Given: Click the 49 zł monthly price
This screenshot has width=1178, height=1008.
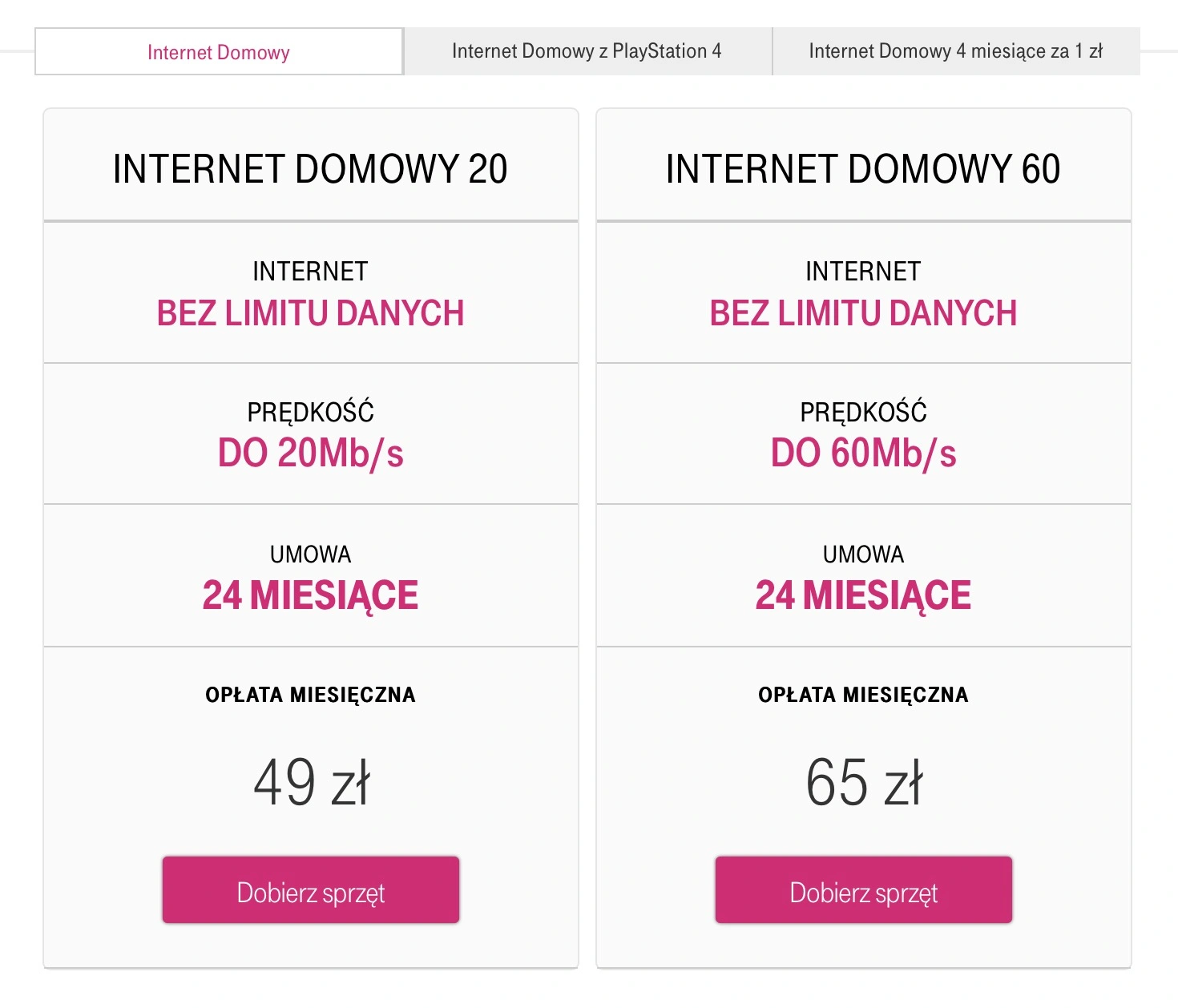Looking at the screenshot, I should click(312, 782).
